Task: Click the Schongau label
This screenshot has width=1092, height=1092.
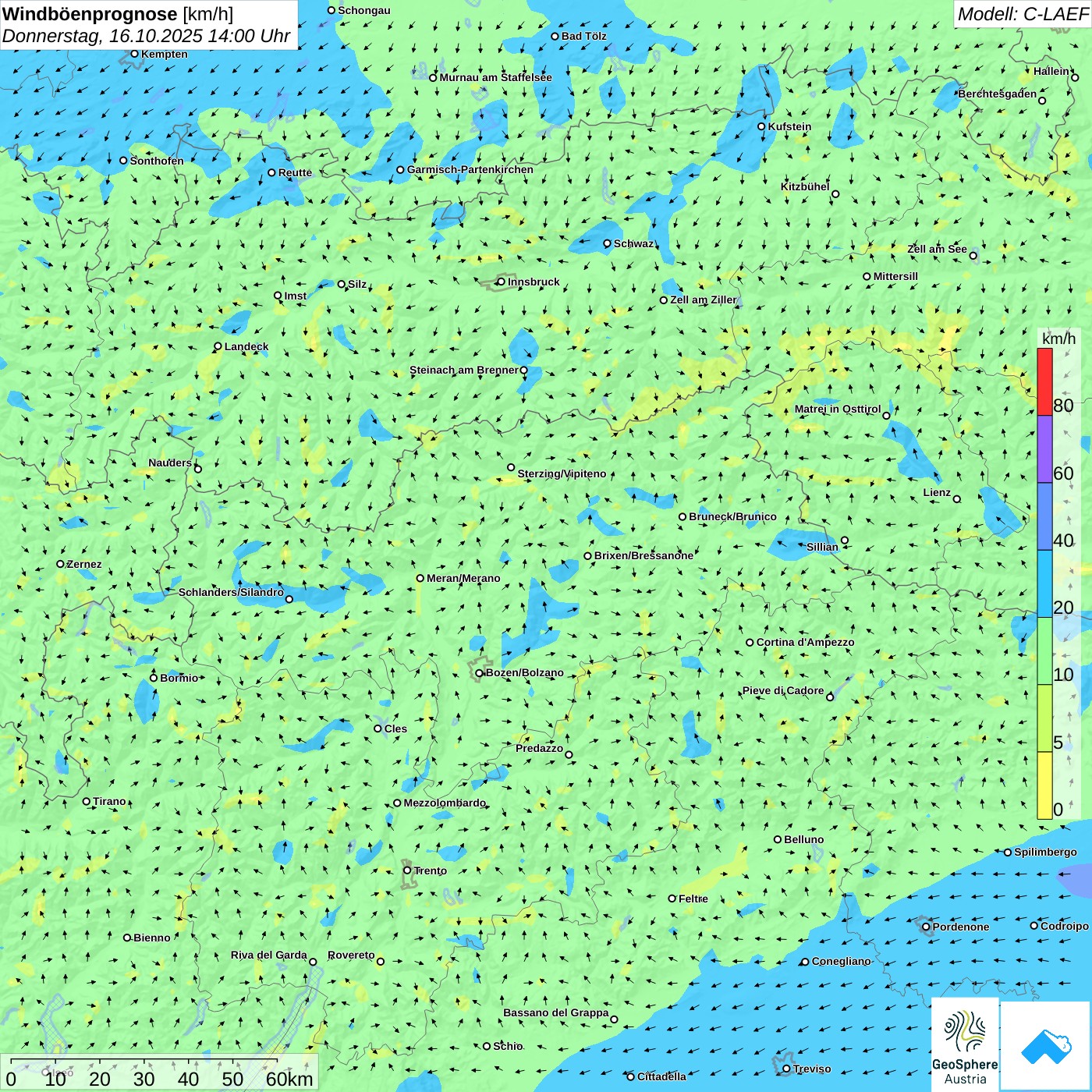Action: [x=364, y=10]
